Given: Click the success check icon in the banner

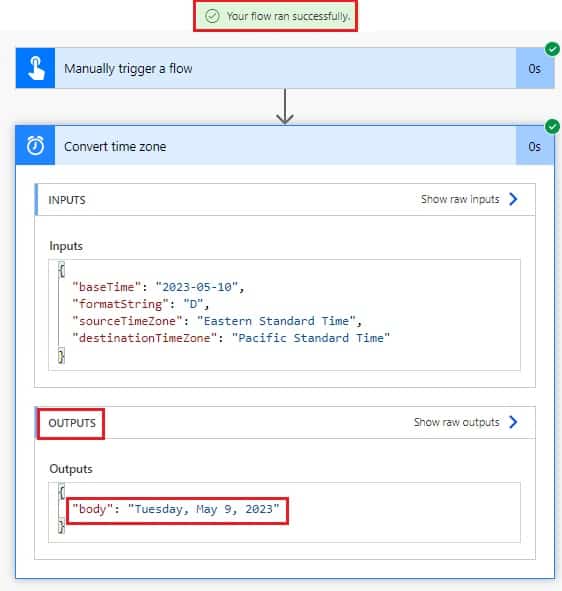Looking at the screenshot, I should [x=212, y=16].
